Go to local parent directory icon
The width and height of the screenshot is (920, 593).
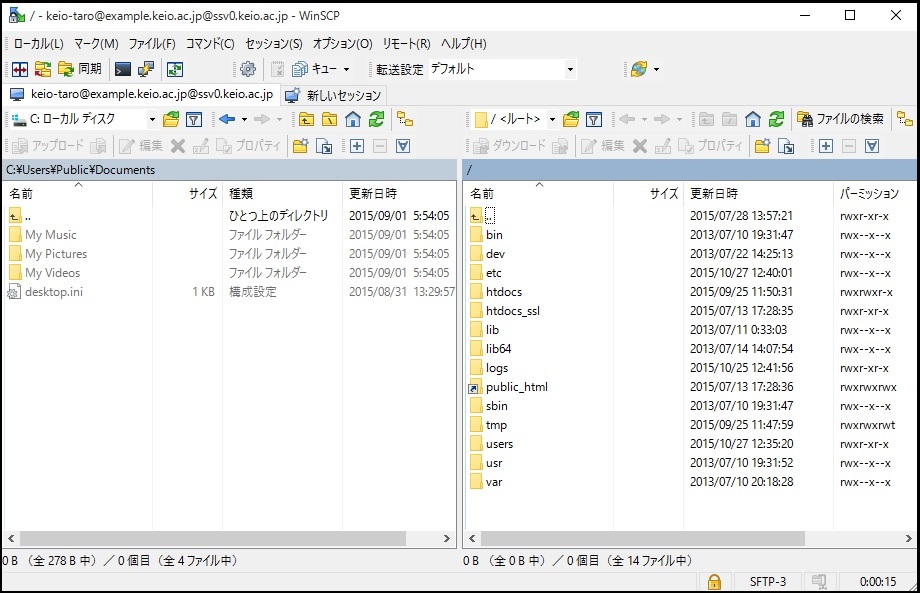304,119
